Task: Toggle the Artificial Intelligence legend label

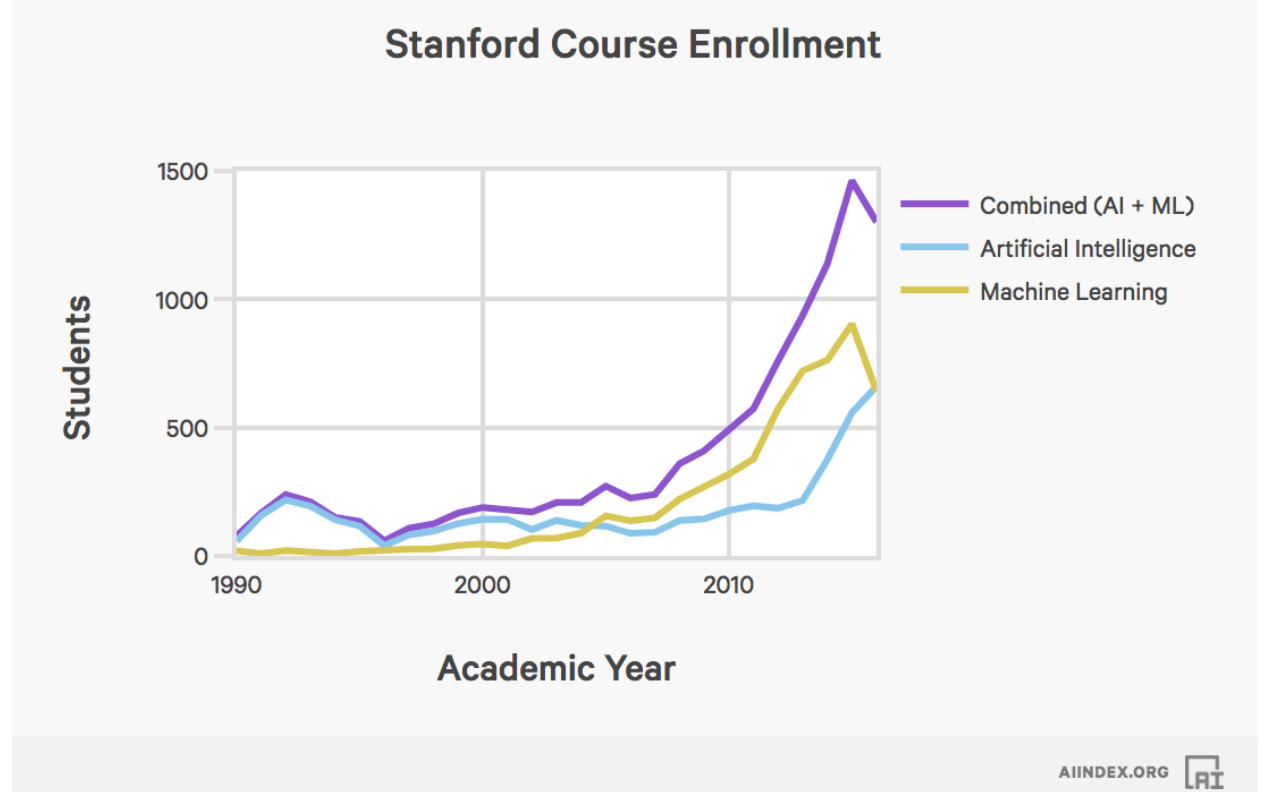Action: pyautogui.click(x=1087, y=248)
